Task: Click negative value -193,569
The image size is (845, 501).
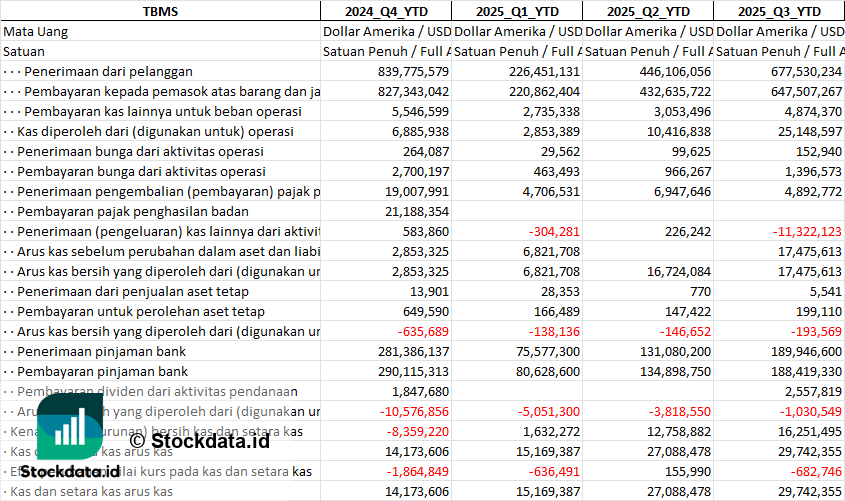Action: (x=816, y=331)
